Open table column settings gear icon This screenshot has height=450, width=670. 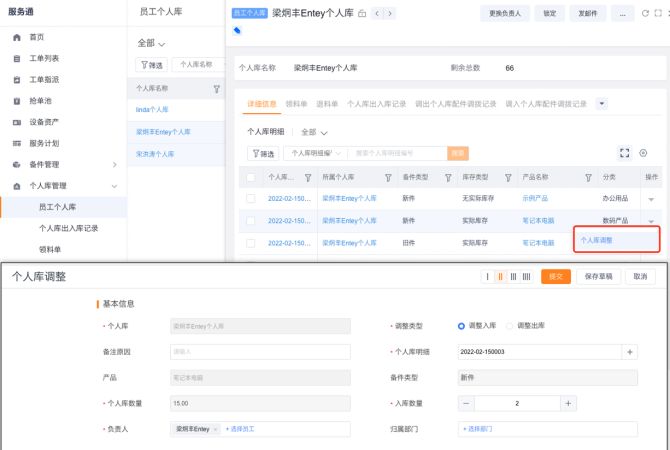point(643,153)
